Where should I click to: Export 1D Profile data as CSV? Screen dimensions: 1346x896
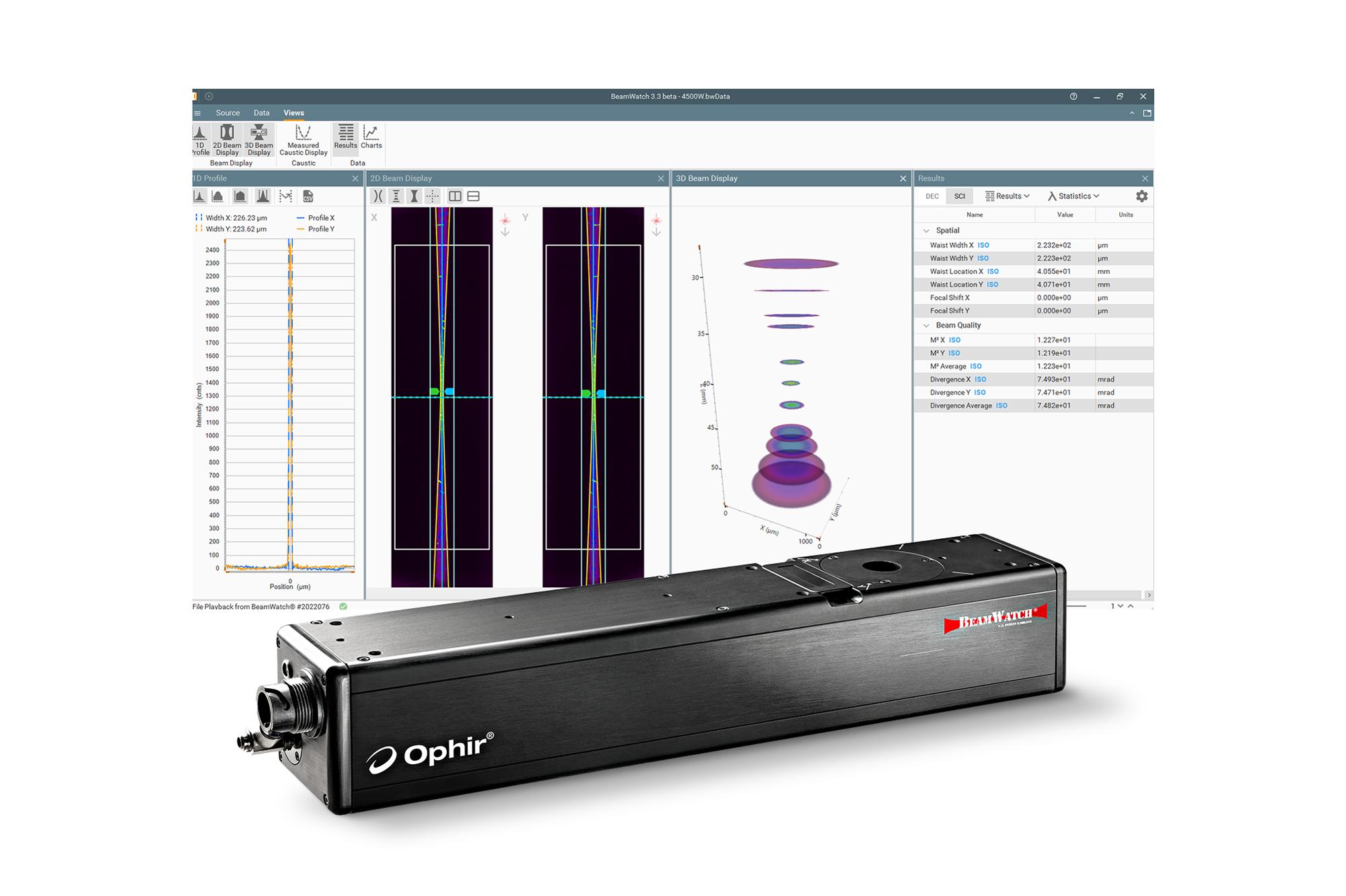[308, 196]
